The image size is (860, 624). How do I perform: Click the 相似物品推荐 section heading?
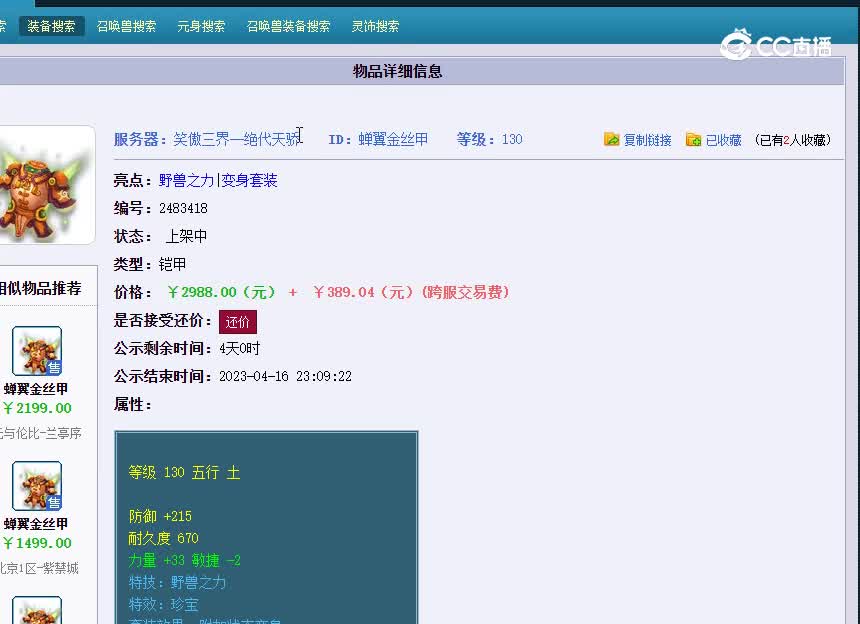[x=39, y=288]
